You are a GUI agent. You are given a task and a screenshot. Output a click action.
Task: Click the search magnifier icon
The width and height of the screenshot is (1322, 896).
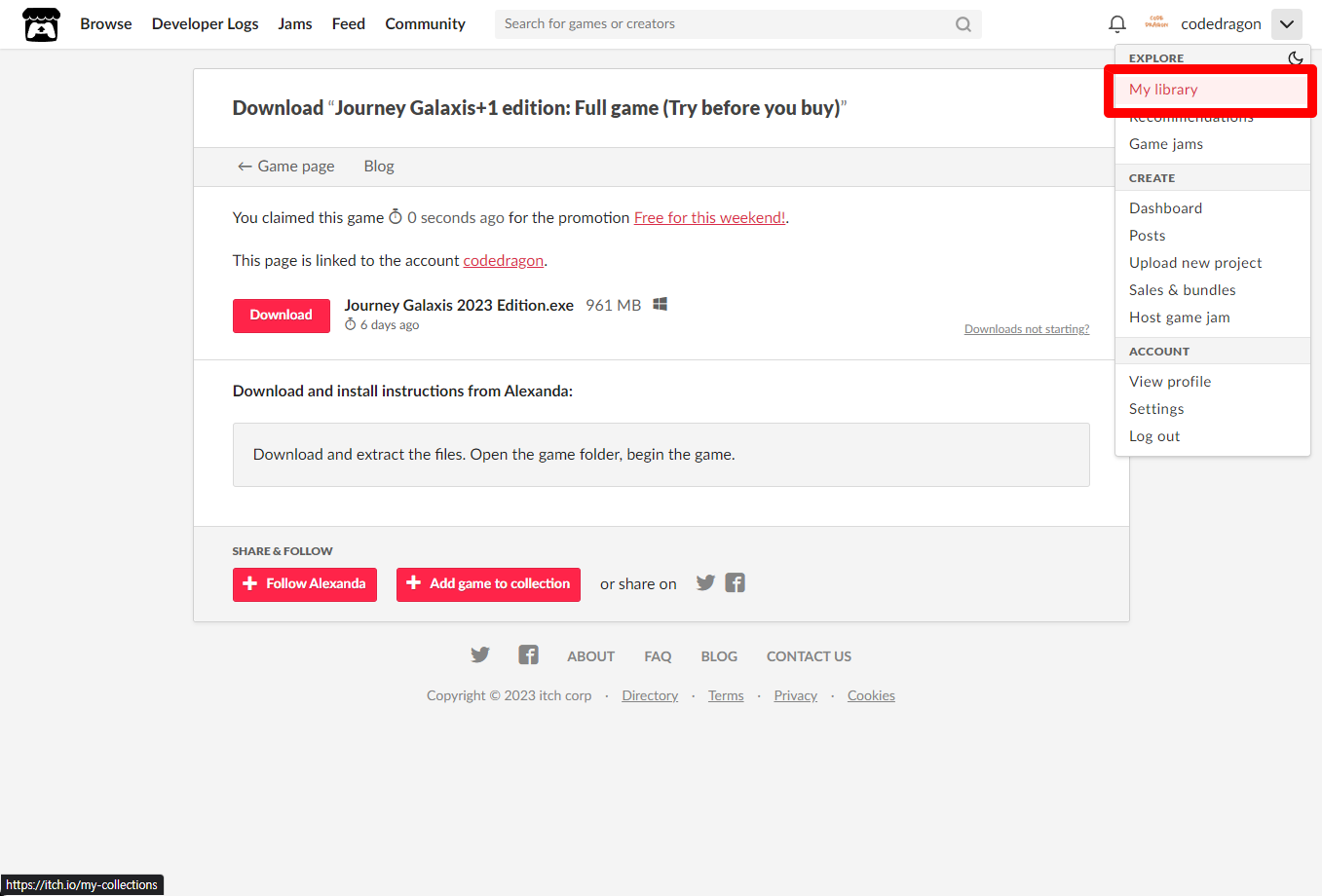(963, 24)
